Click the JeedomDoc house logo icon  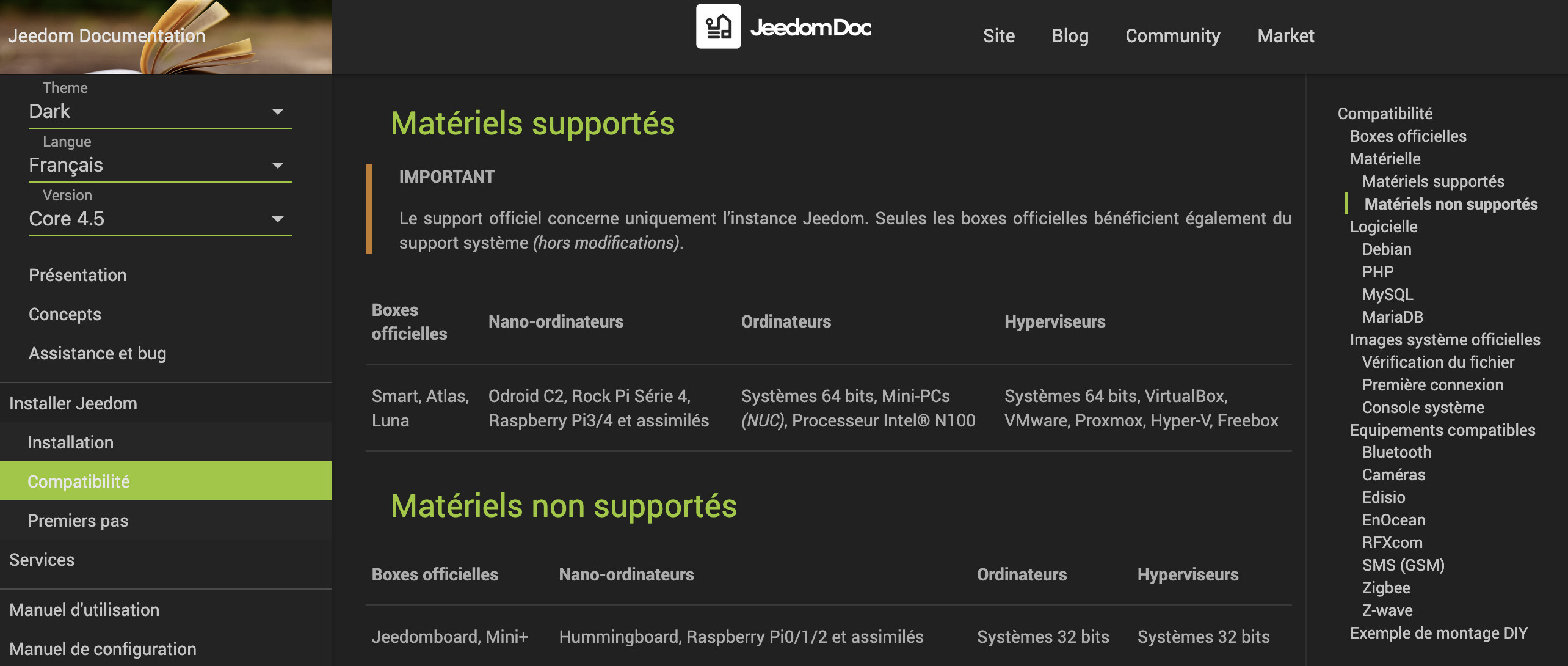[x=718, y=26]
